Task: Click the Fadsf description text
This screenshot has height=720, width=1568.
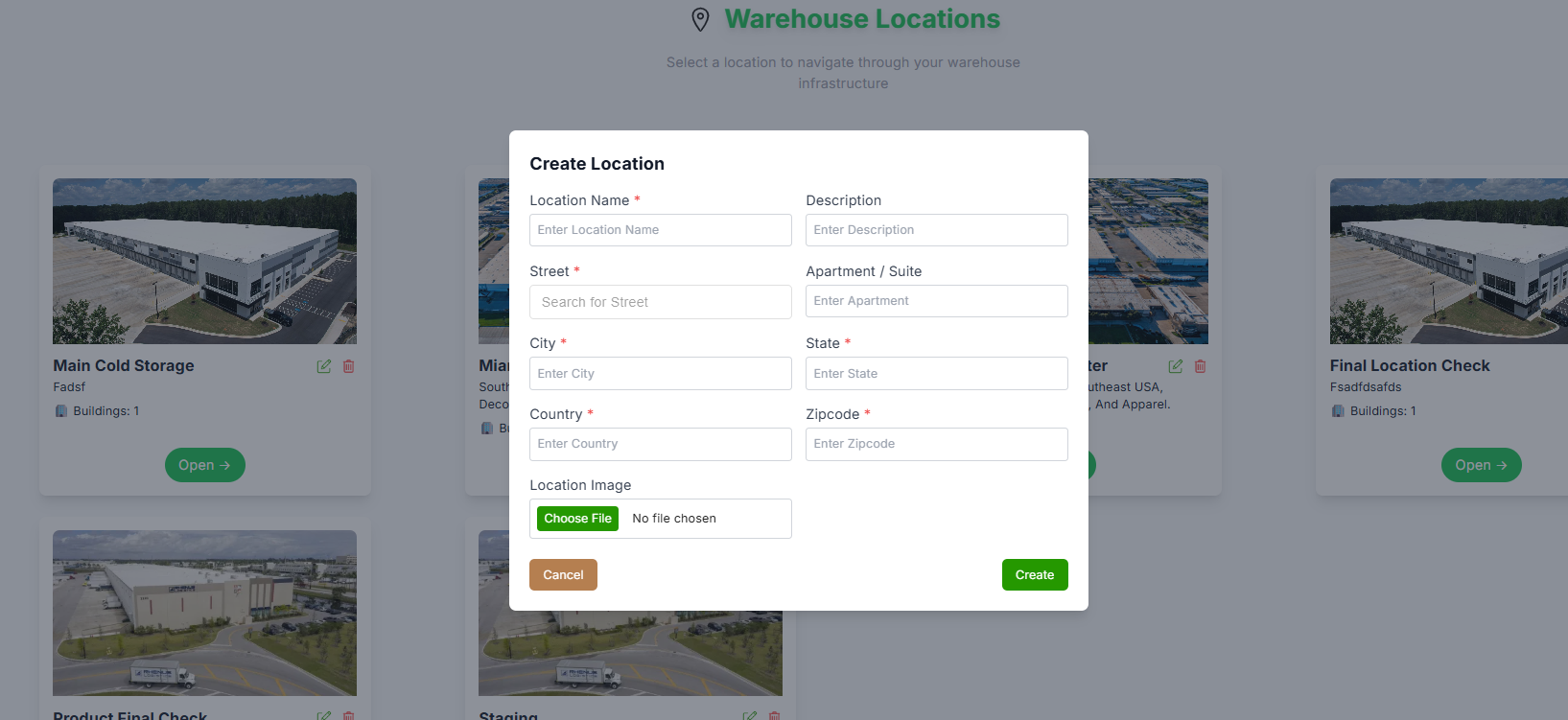Action: pos(69,387)
